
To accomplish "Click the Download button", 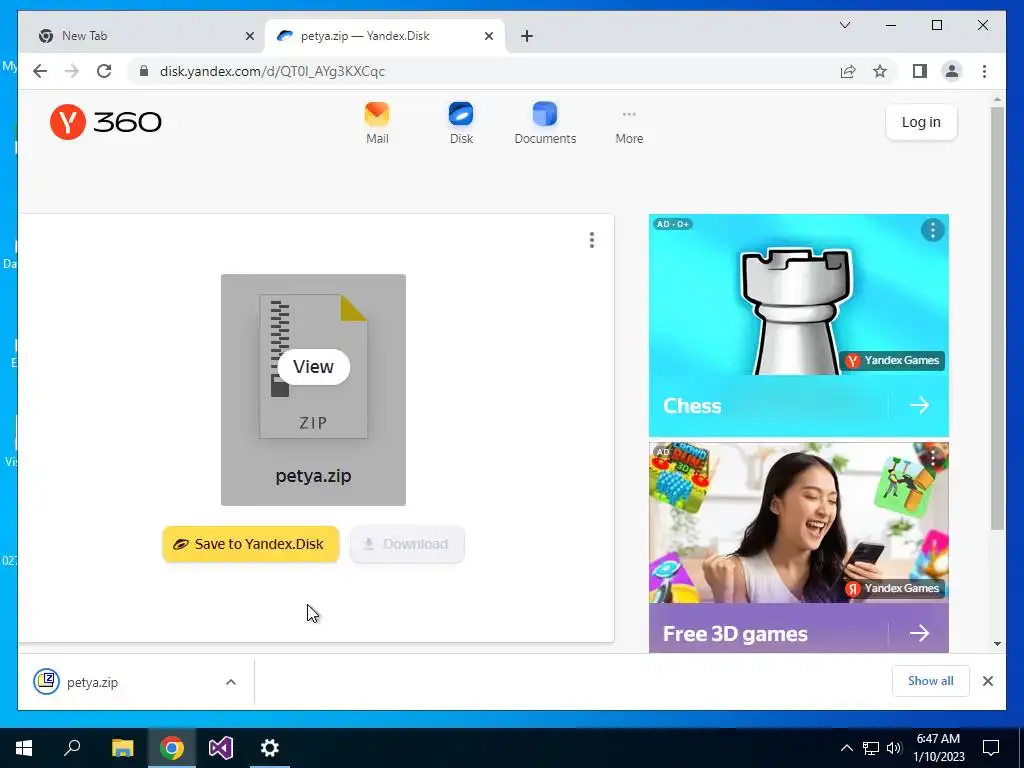I will (407, 544).
